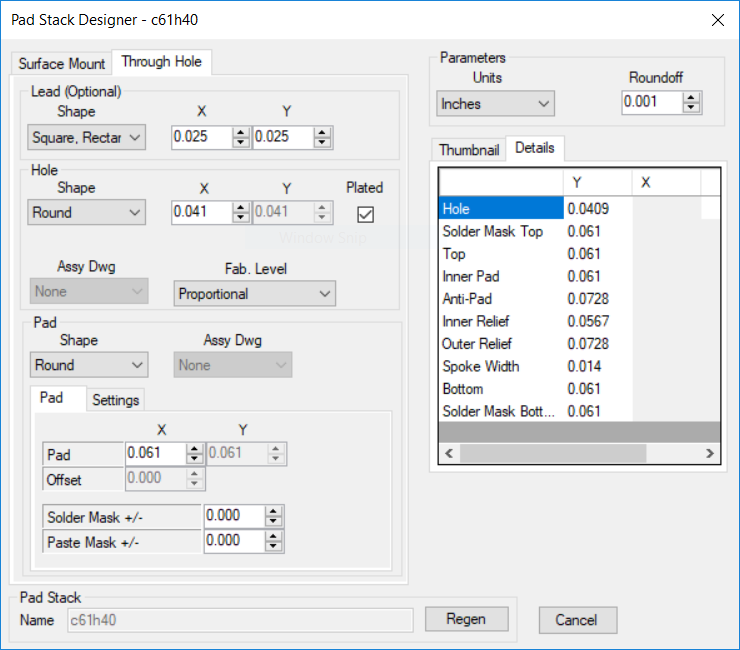Image resolution: width=740 pixels, height=650 pixels.
Task: Open the Hole Shape dropdown
Action: (x=86, y=212)
